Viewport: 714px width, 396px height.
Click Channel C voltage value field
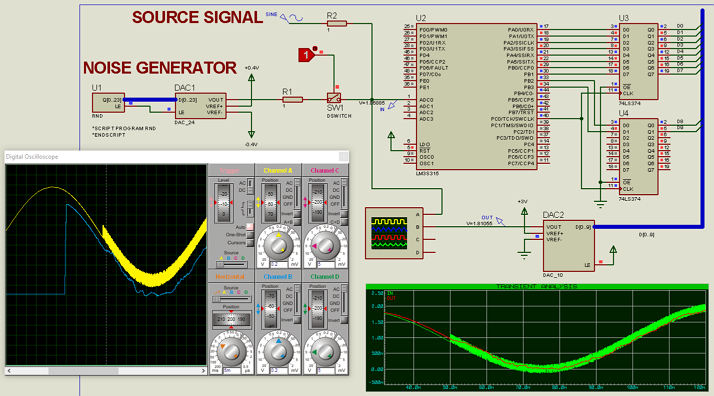326,264
